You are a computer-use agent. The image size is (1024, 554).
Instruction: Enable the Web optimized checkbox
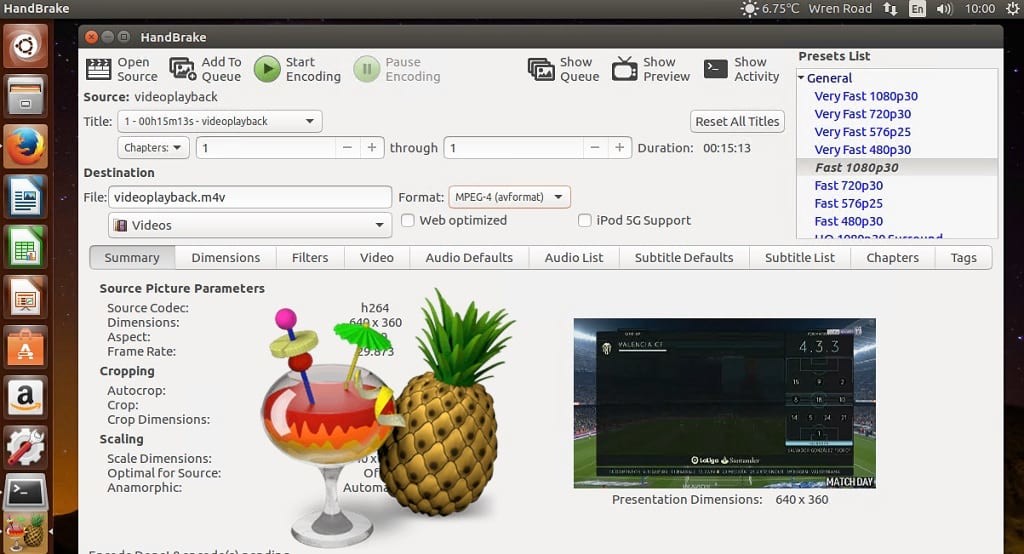click(x=408, y=221)
